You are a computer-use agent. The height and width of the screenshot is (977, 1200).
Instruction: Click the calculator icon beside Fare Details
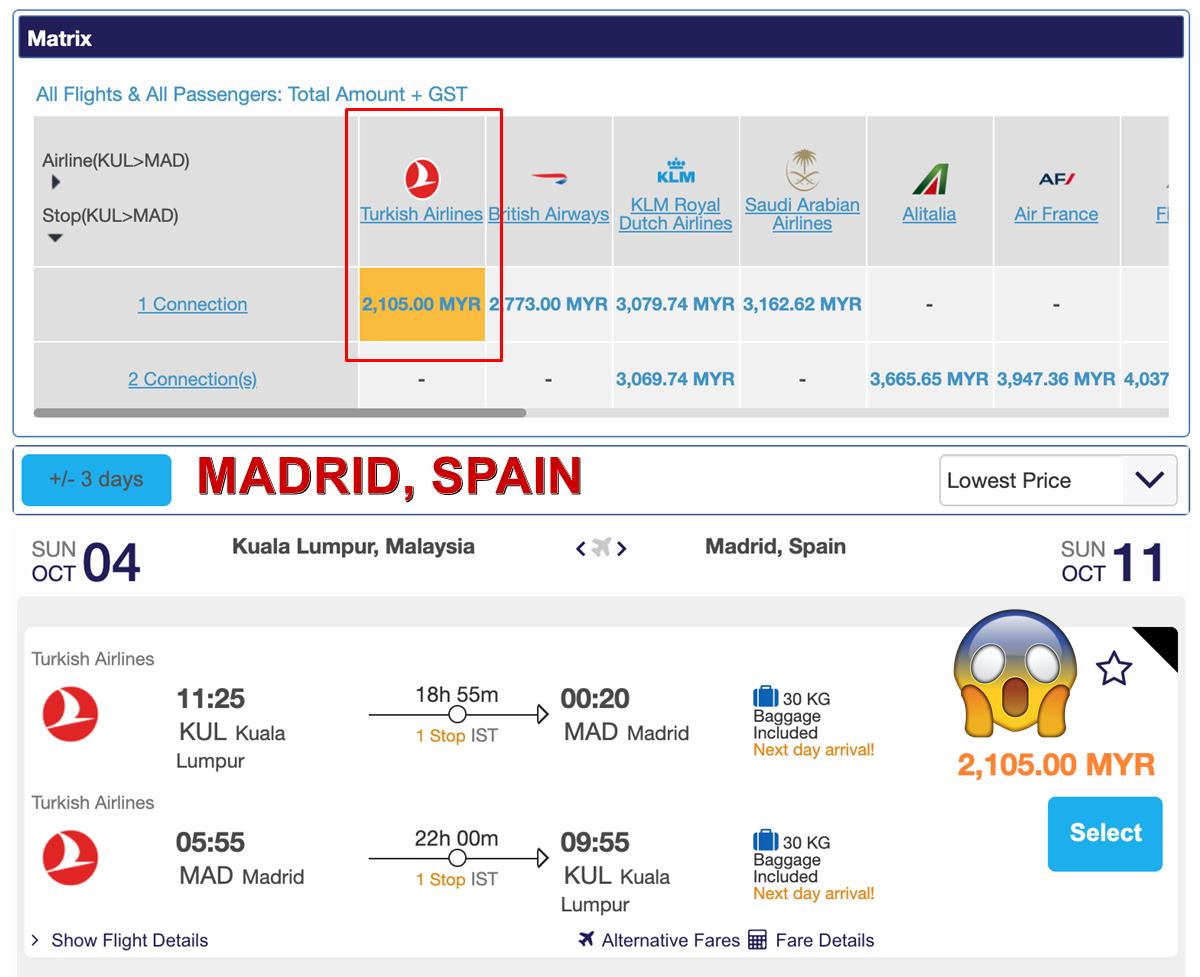click(757, 940)
